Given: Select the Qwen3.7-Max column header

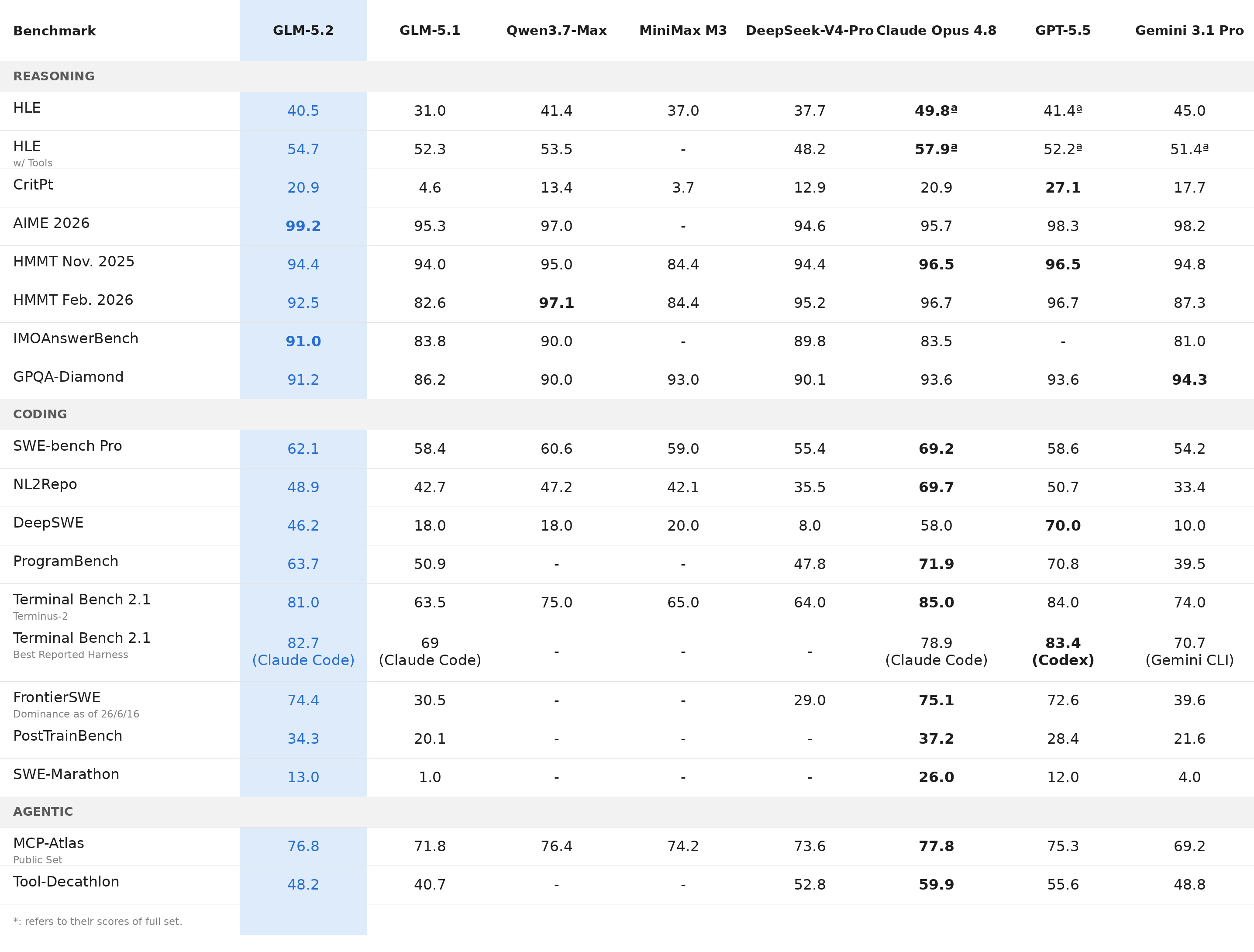Looking at the screenshot, I should (556, 31).
